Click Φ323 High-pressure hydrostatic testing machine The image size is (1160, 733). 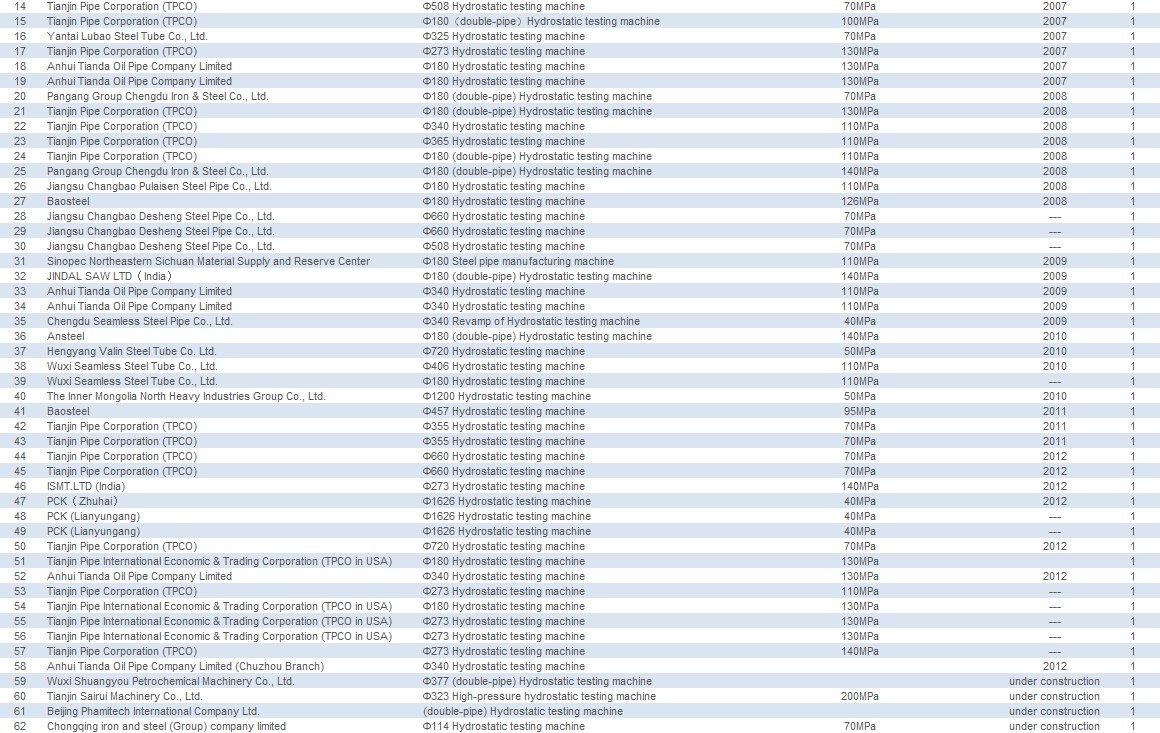pyautogui.click(x=539, y=696)
